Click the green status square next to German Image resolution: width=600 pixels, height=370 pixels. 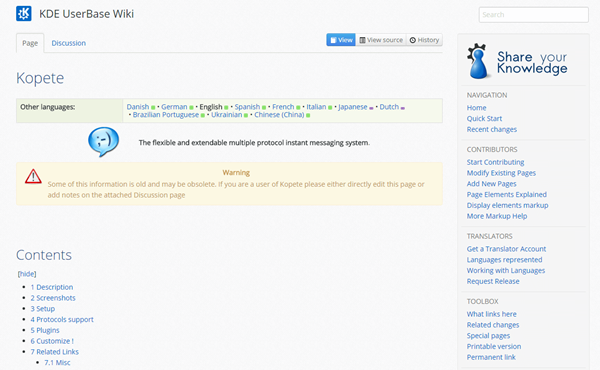point(191,108)
